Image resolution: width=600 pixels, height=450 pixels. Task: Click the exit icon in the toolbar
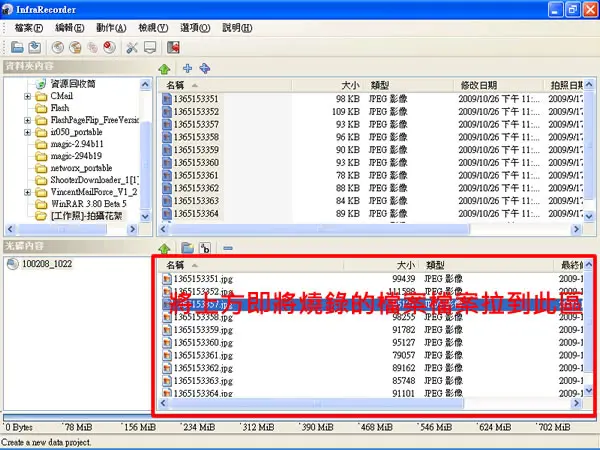point(173,47)
